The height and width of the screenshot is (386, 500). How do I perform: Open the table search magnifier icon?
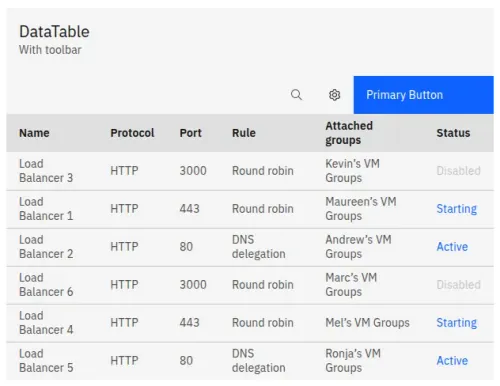296,95
